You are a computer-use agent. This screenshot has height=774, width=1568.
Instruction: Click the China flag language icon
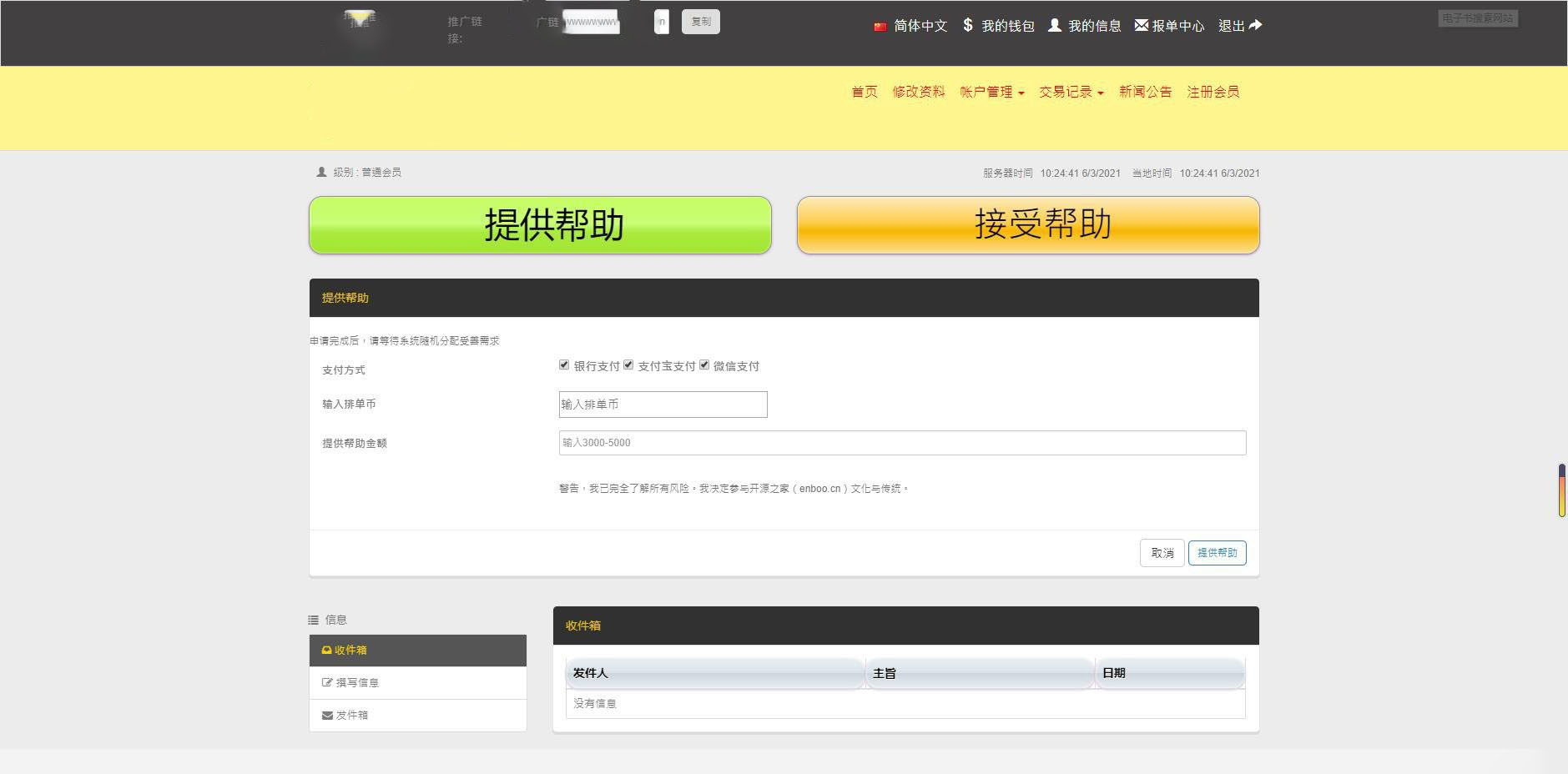(x=880, y=27)
